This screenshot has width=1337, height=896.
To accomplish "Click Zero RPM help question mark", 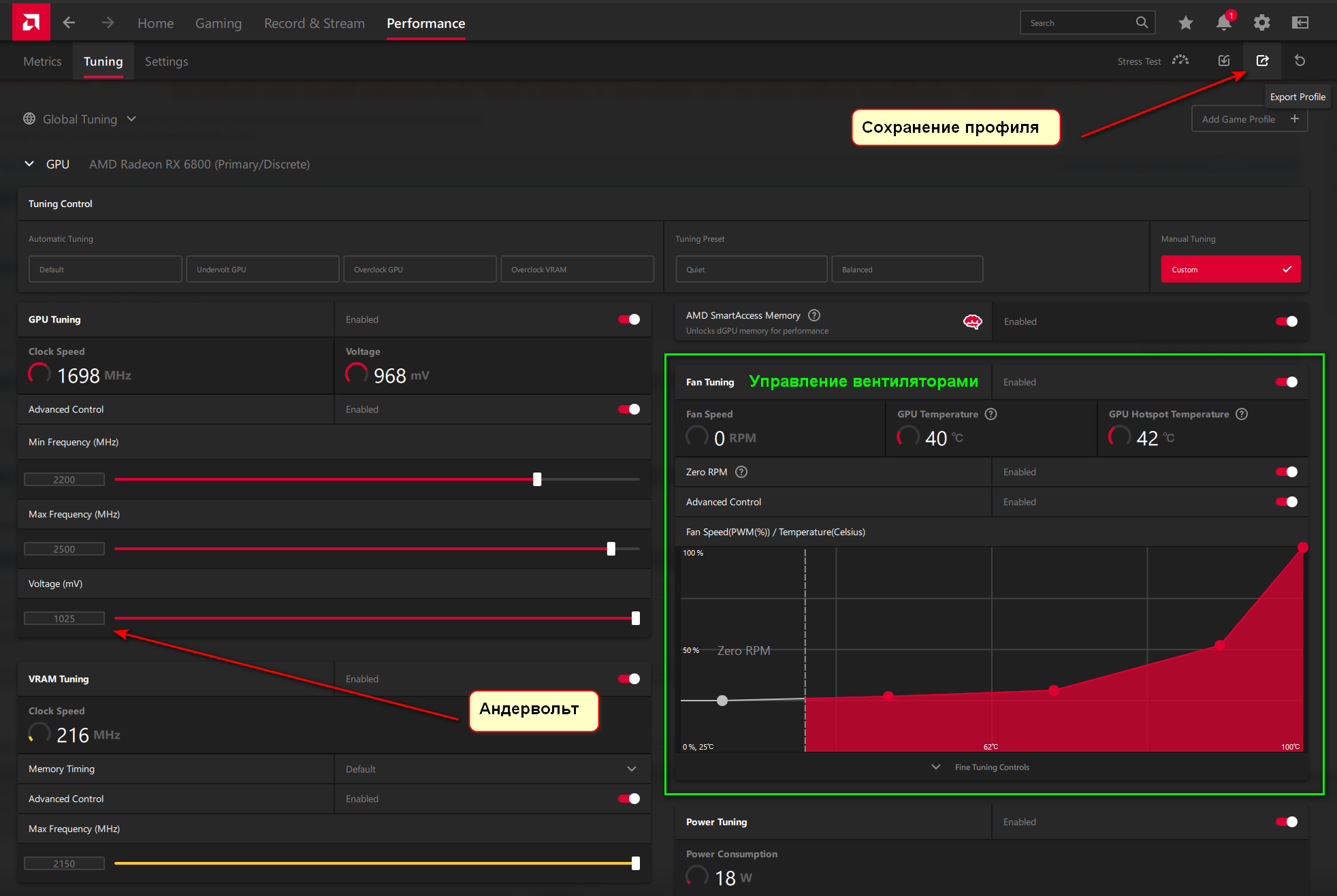I will 741,472.
